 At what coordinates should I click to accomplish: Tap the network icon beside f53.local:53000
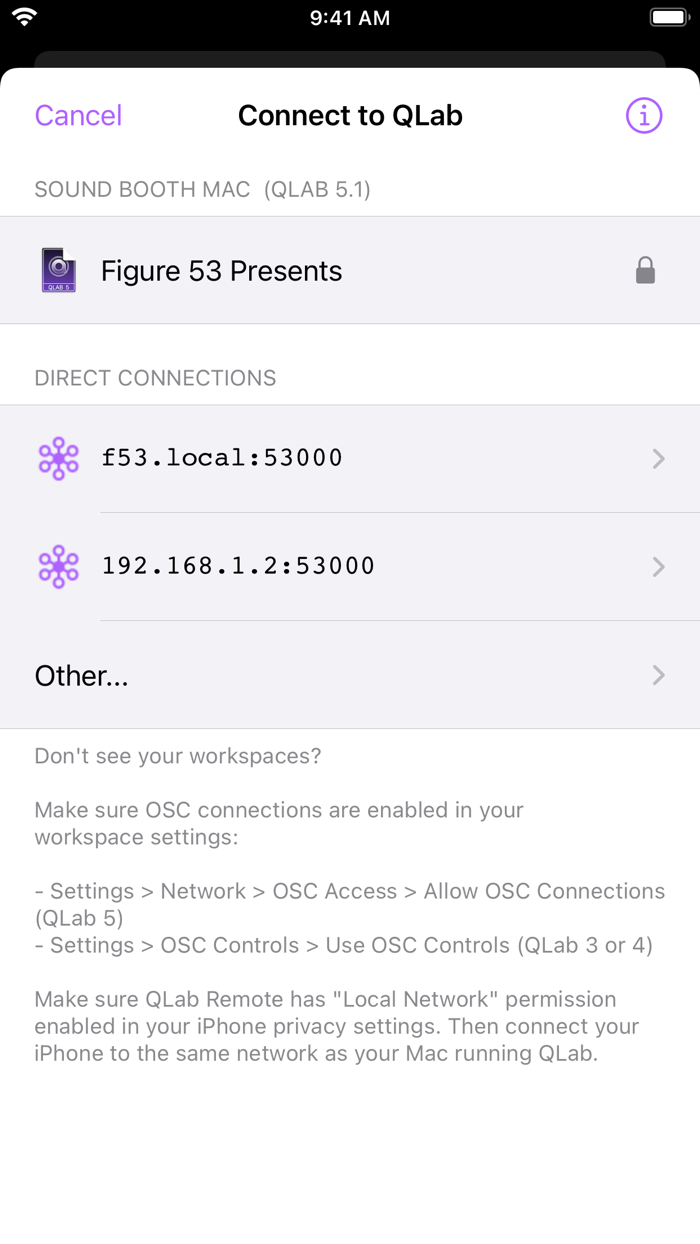pyautogui.click(x=57, y=458)
